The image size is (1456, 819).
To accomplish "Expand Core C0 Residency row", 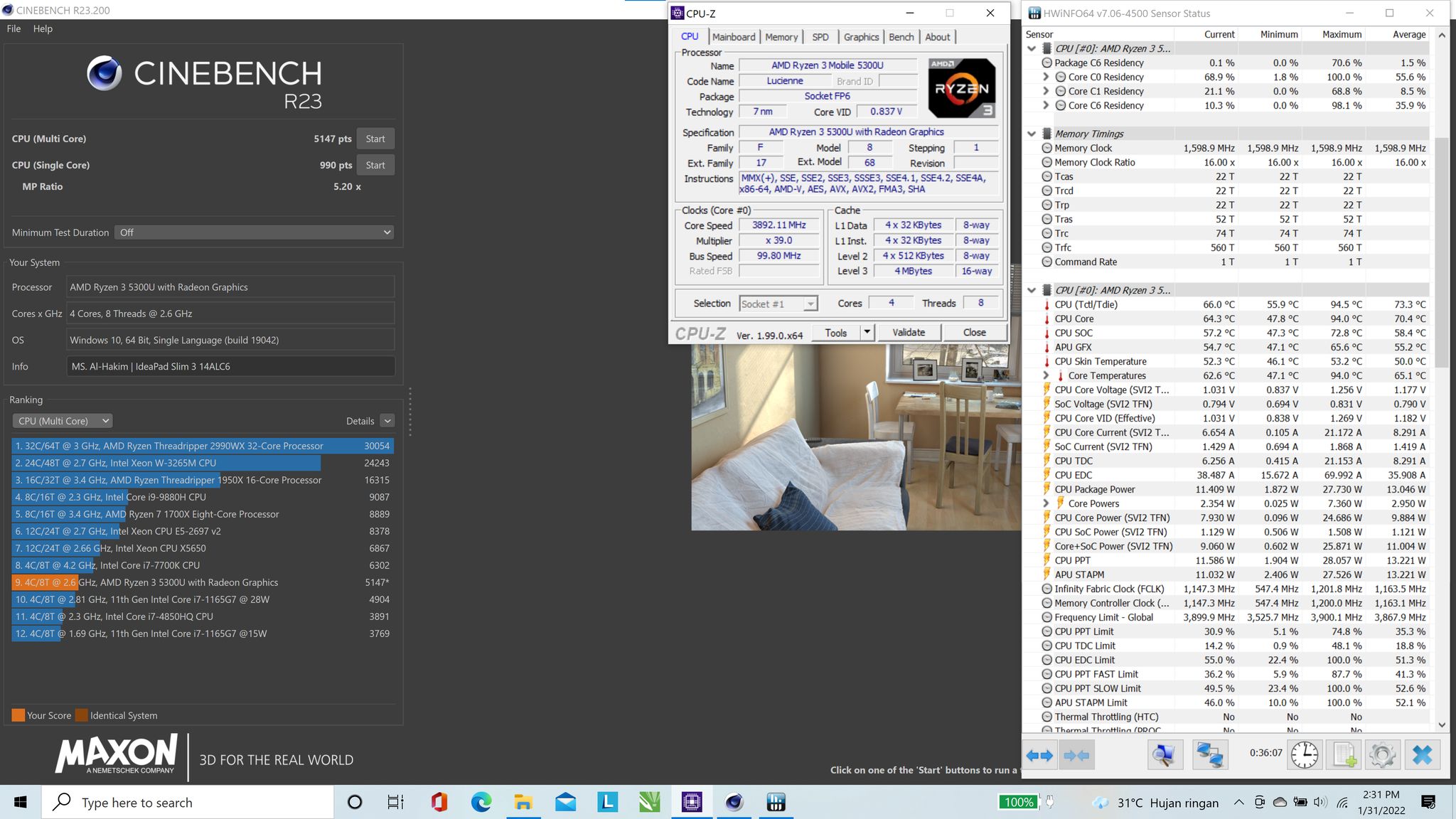I will point(1046,77).
